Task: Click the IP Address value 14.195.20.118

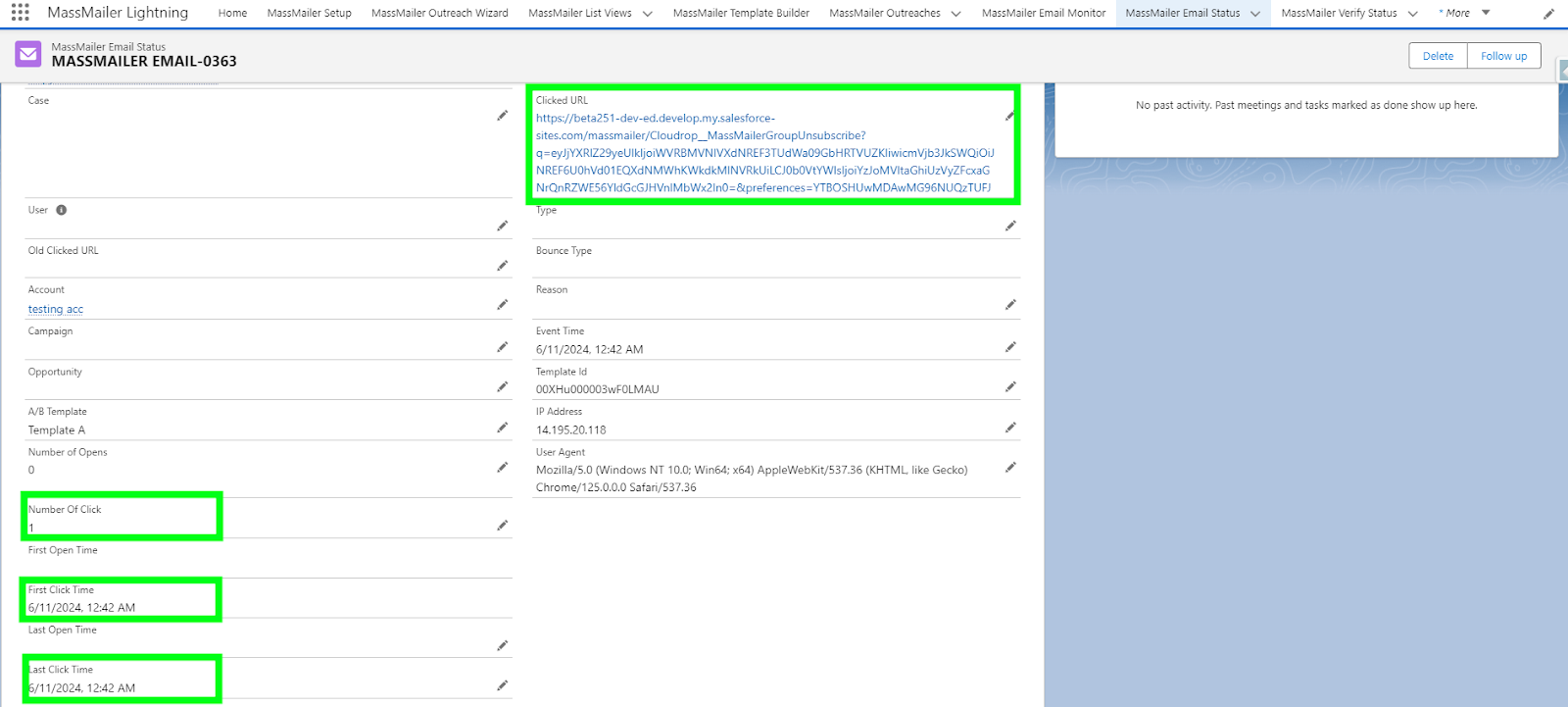Action: pyautogui.click(x=570, y=429)
